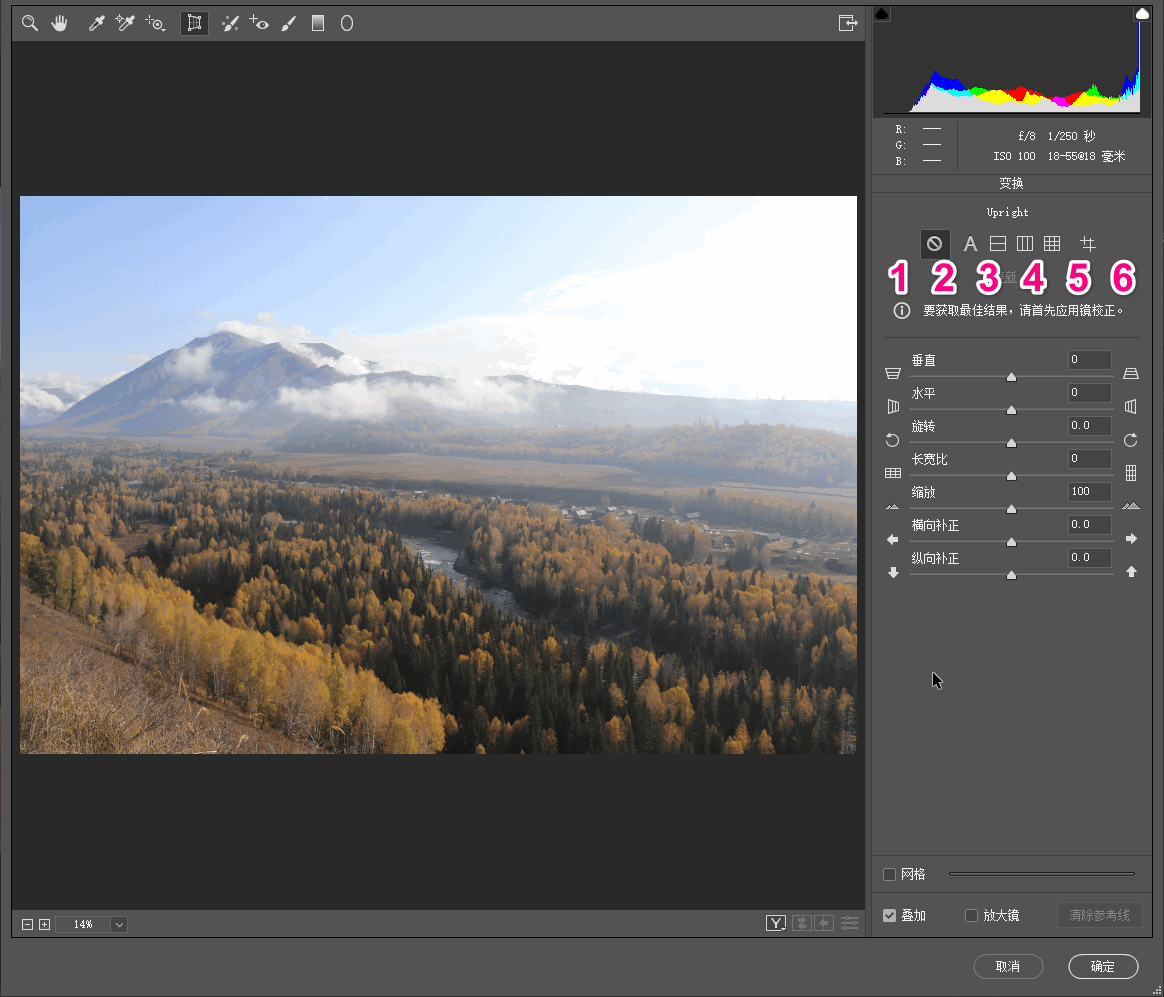Toggle the highlight clipping warning in the histogram

click(x=1142, y=14)
